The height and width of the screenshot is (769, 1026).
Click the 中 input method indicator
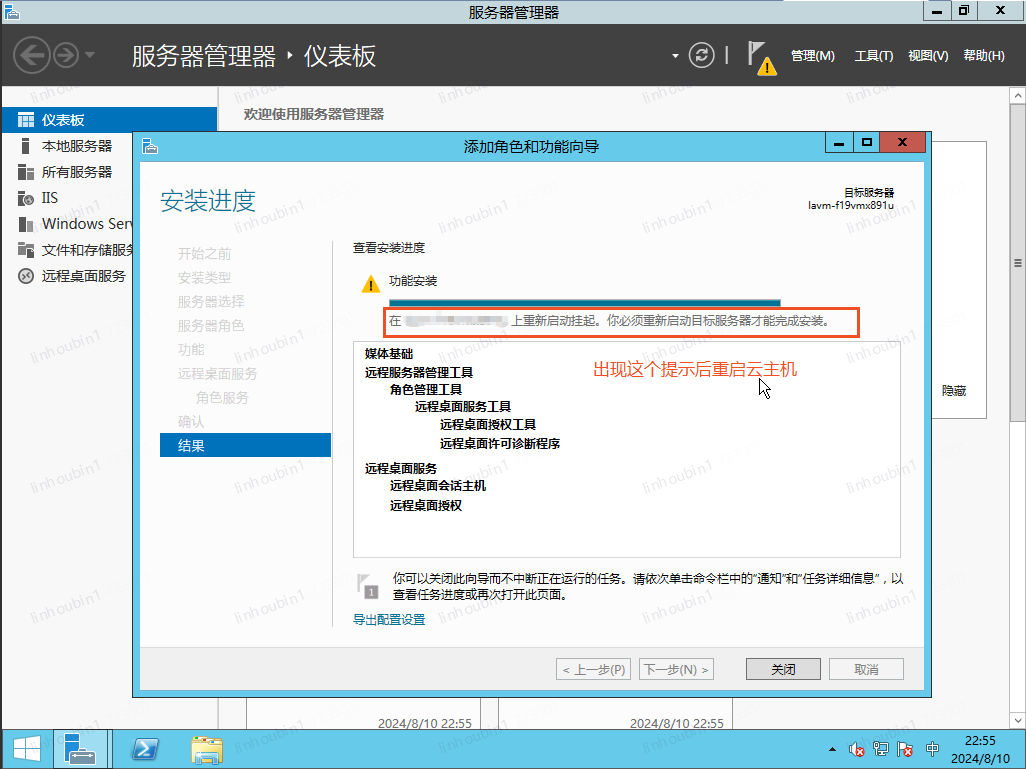[x=932, y=749]
